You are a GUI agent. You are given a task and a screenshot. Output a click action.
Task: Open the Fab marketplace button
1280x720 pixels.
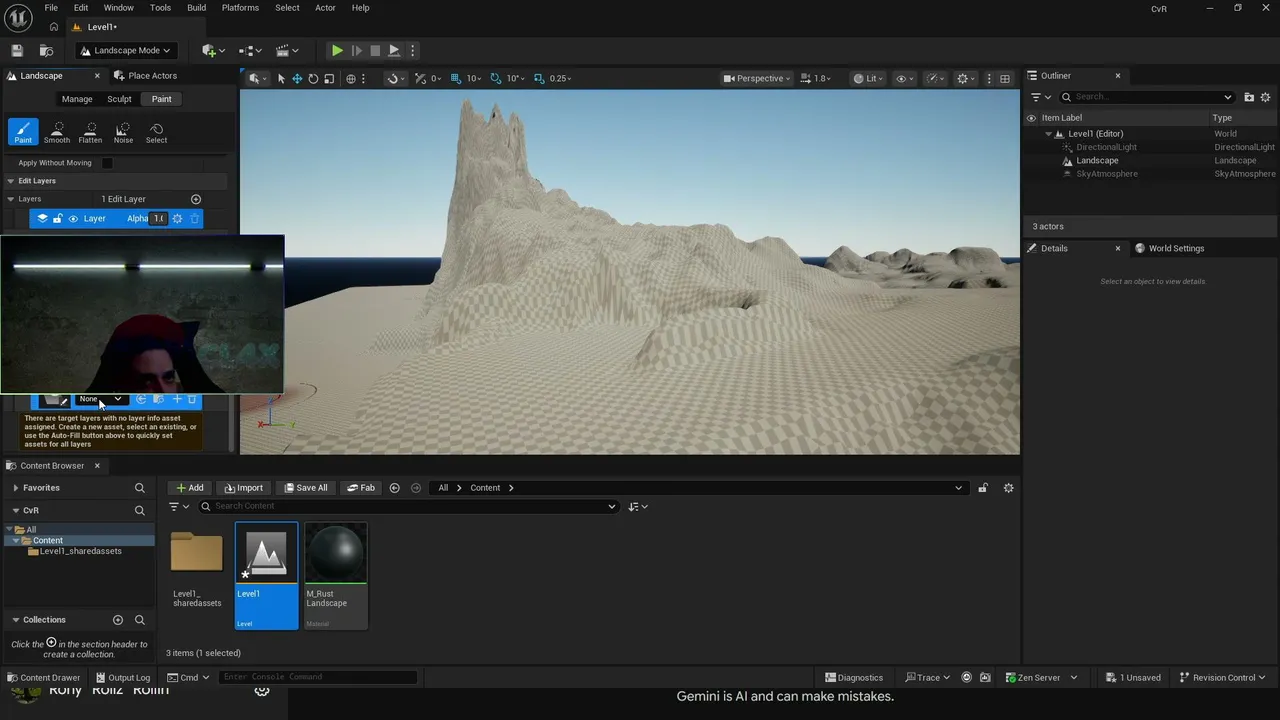pyautogui.click(x=360, y=488)
